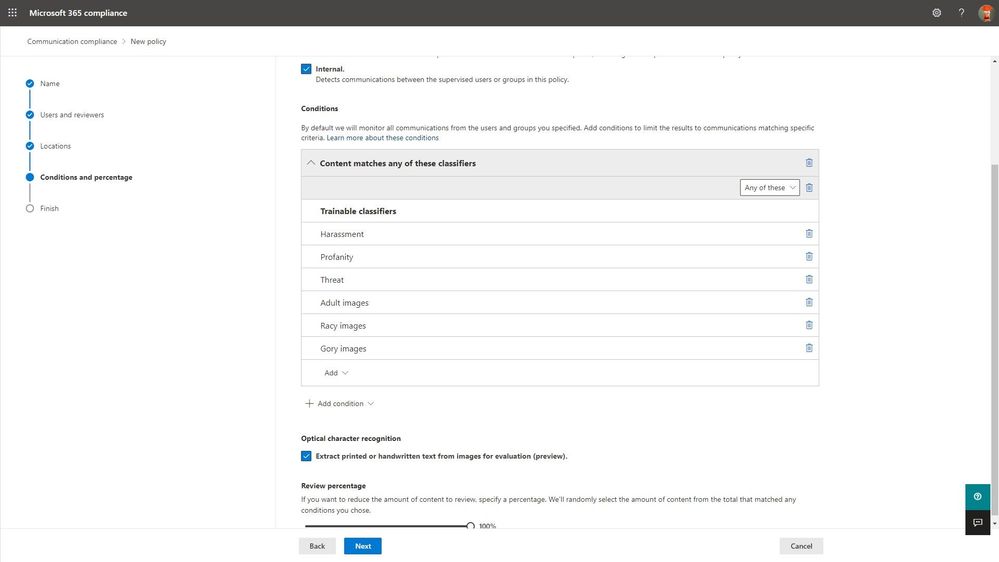Open the app launcher waffle icon
999x562 pixels.
(x=13, y=13)
